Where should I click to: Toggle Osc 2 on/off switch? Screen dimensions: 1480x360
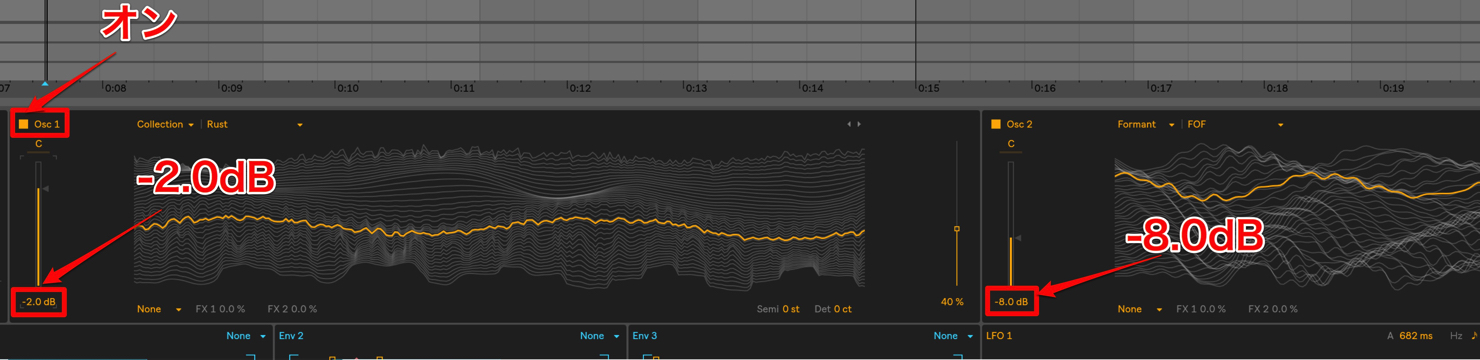996,124
